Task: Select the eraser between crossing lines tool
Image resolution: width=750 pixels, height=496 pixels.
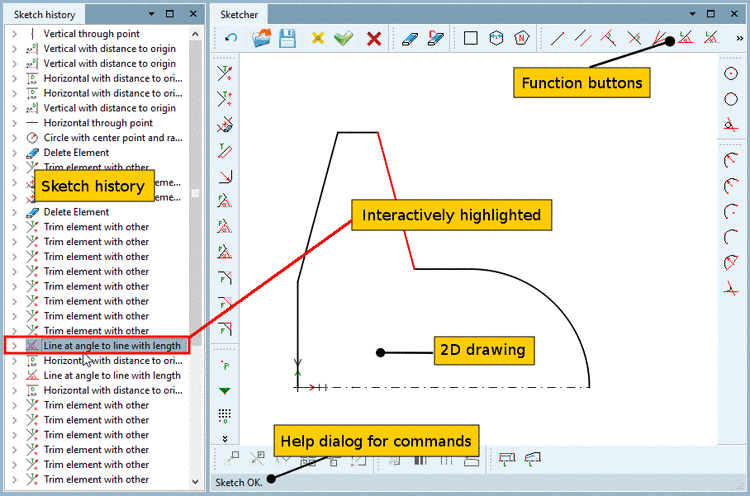Action: [x=225, y=125]
